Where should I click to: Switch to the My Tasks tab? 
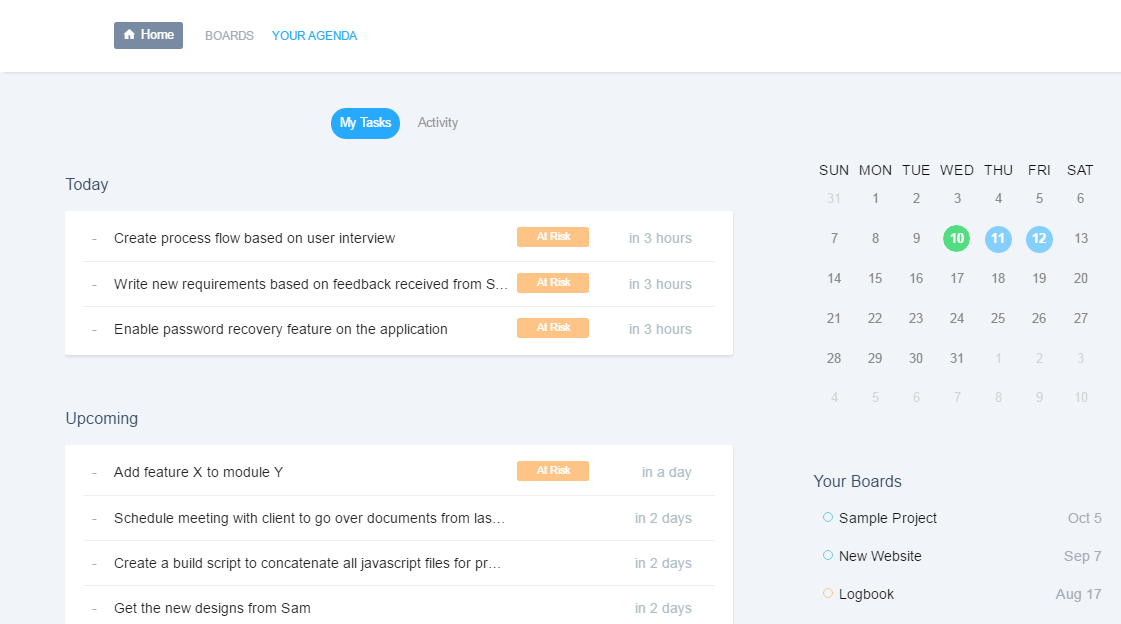pos(365,123)
